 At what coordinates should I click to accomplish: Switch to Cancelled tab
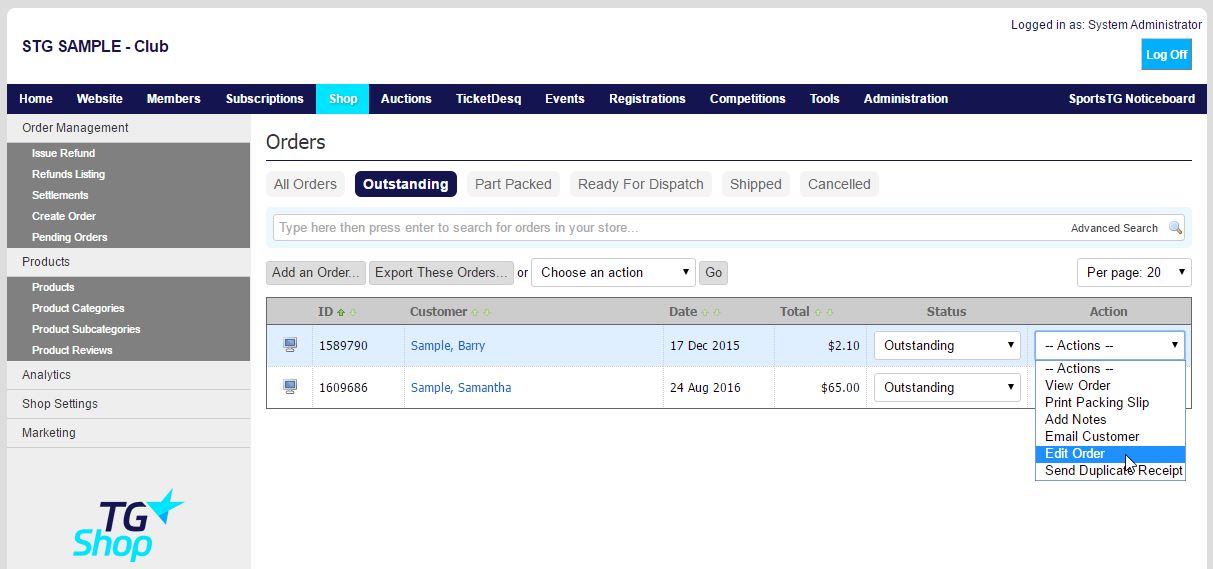pyautogui.click(x=839, y=184)
